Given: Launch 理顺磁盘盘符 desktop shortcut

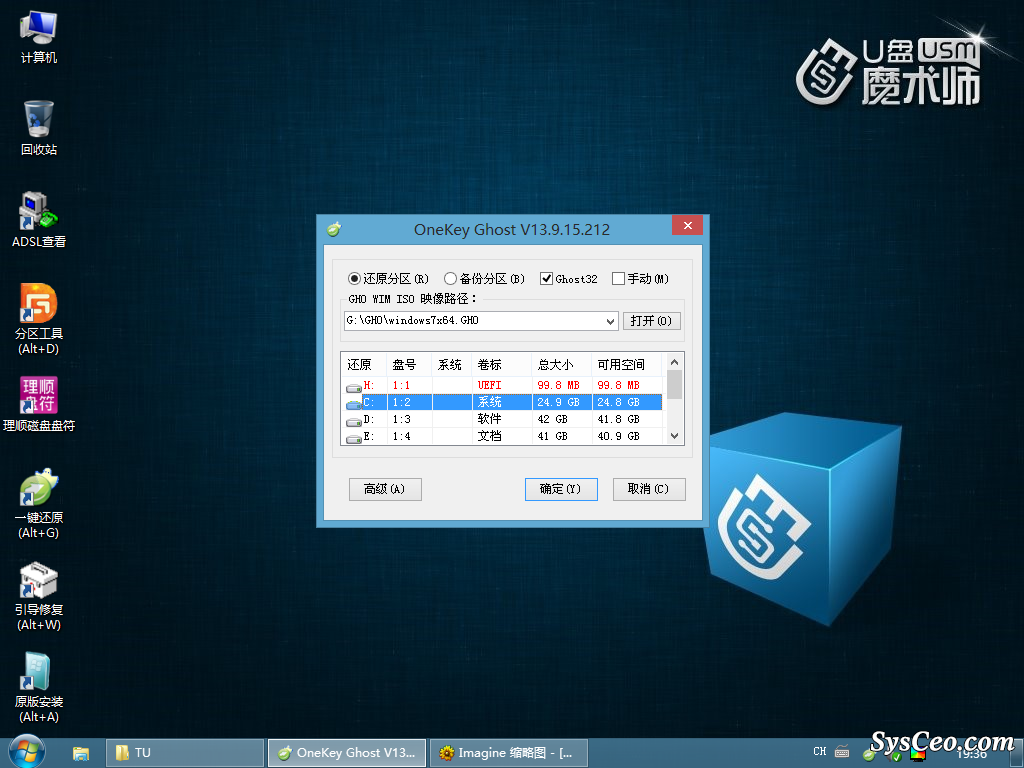Looking at the screenshot, I should click(39, 404).
